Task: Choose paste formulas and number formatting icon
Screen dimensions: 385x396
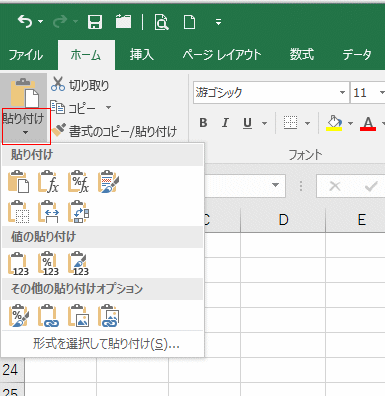Action: pos(78,182)
